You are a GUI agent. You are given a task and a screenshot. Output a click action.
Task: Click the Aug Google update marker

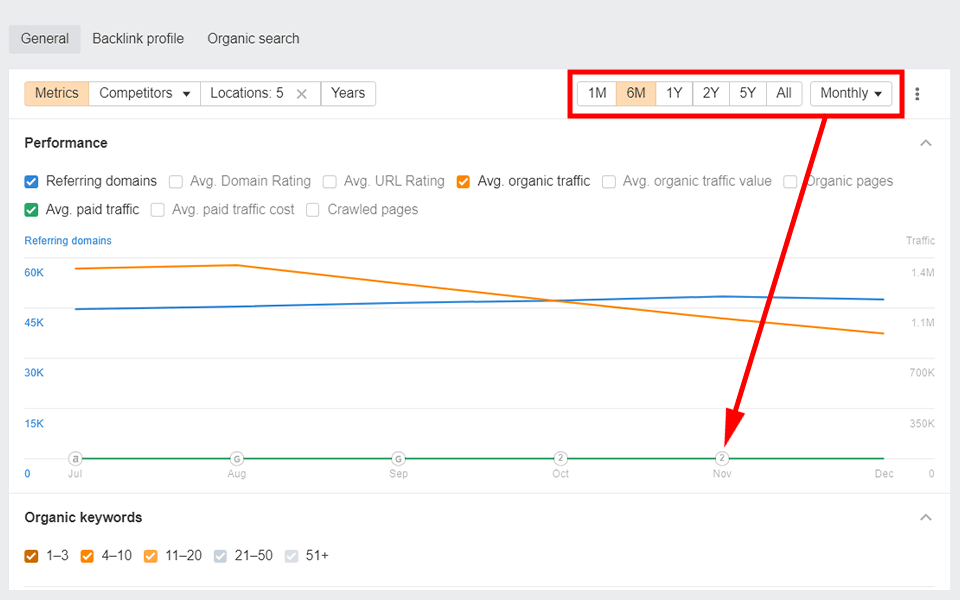[236, 458]
